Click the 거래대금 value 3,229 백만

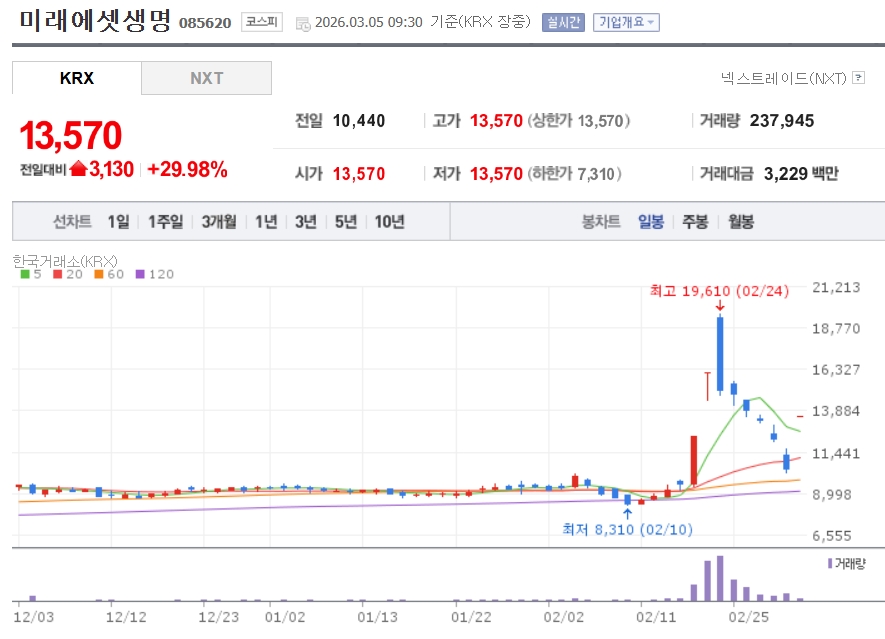(x=801, y=173)
